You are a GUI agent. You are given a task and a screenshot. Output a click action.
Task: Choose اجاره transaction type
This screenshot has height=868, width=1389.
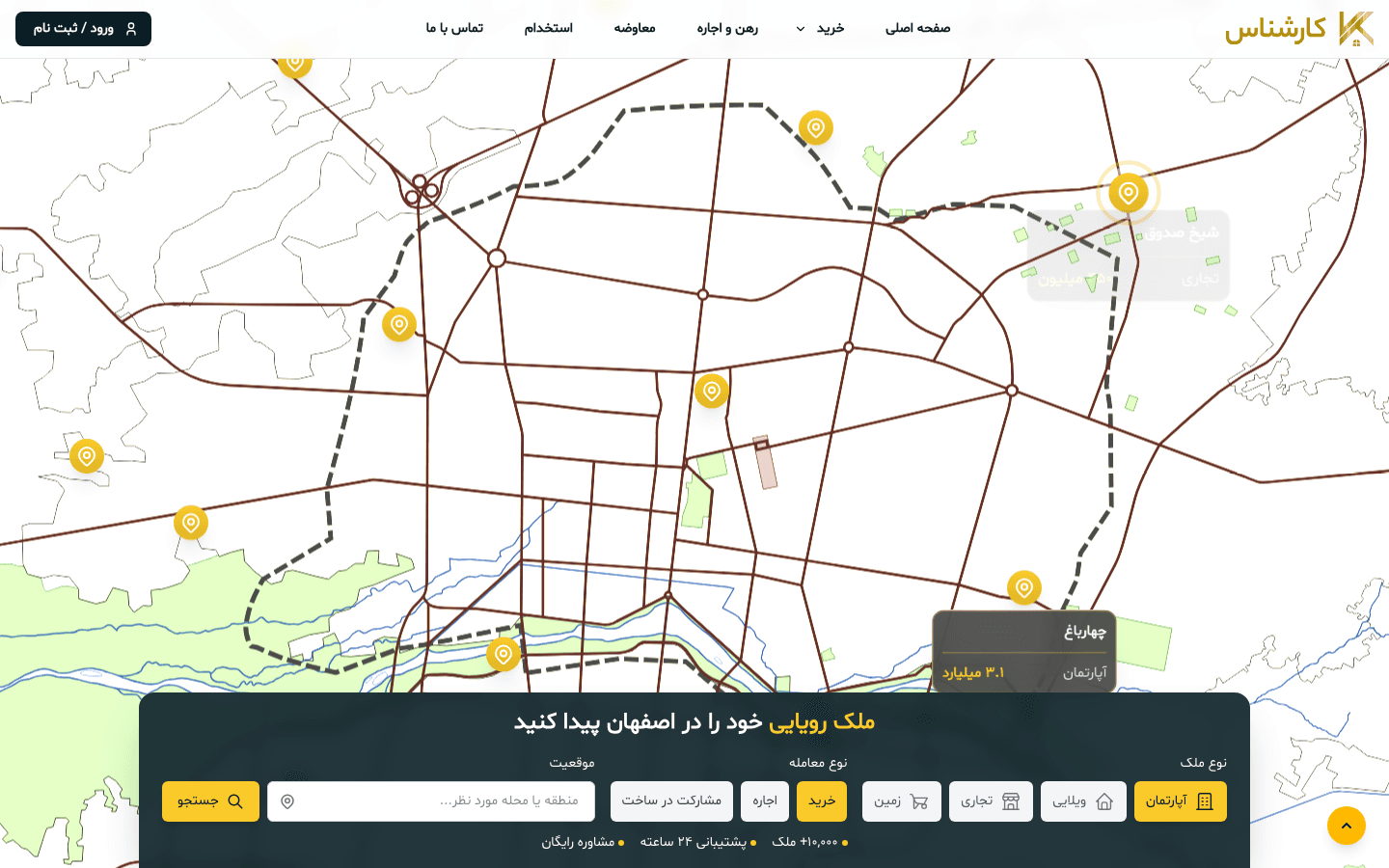[765, 801]
